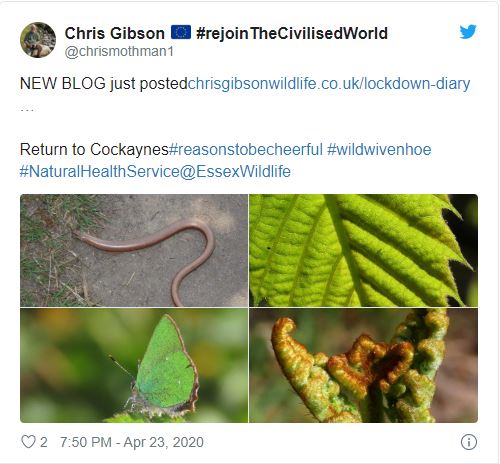Open the tweet info circle icon
Image resolution: width=500 pixels, height=464 pixels.
click(469, 442)
